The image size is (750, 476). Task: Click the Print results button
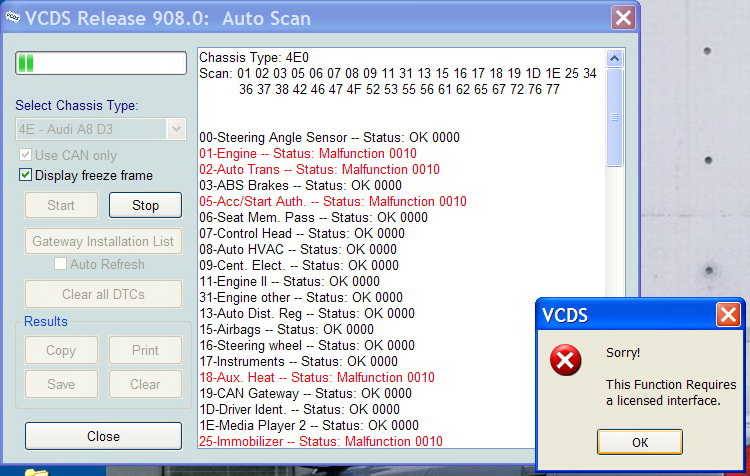coord(145,351)
